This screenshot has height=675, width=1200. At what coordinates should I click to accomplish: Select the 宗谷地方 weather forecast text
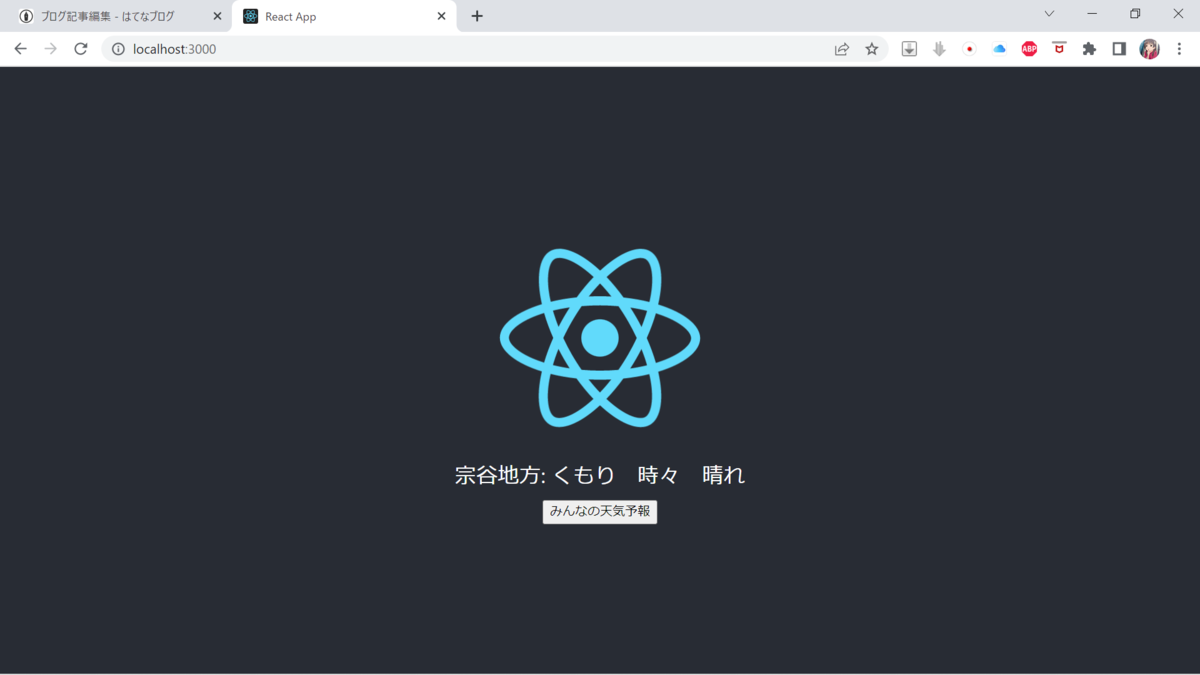pyautogui.click(x=600, y=475)
